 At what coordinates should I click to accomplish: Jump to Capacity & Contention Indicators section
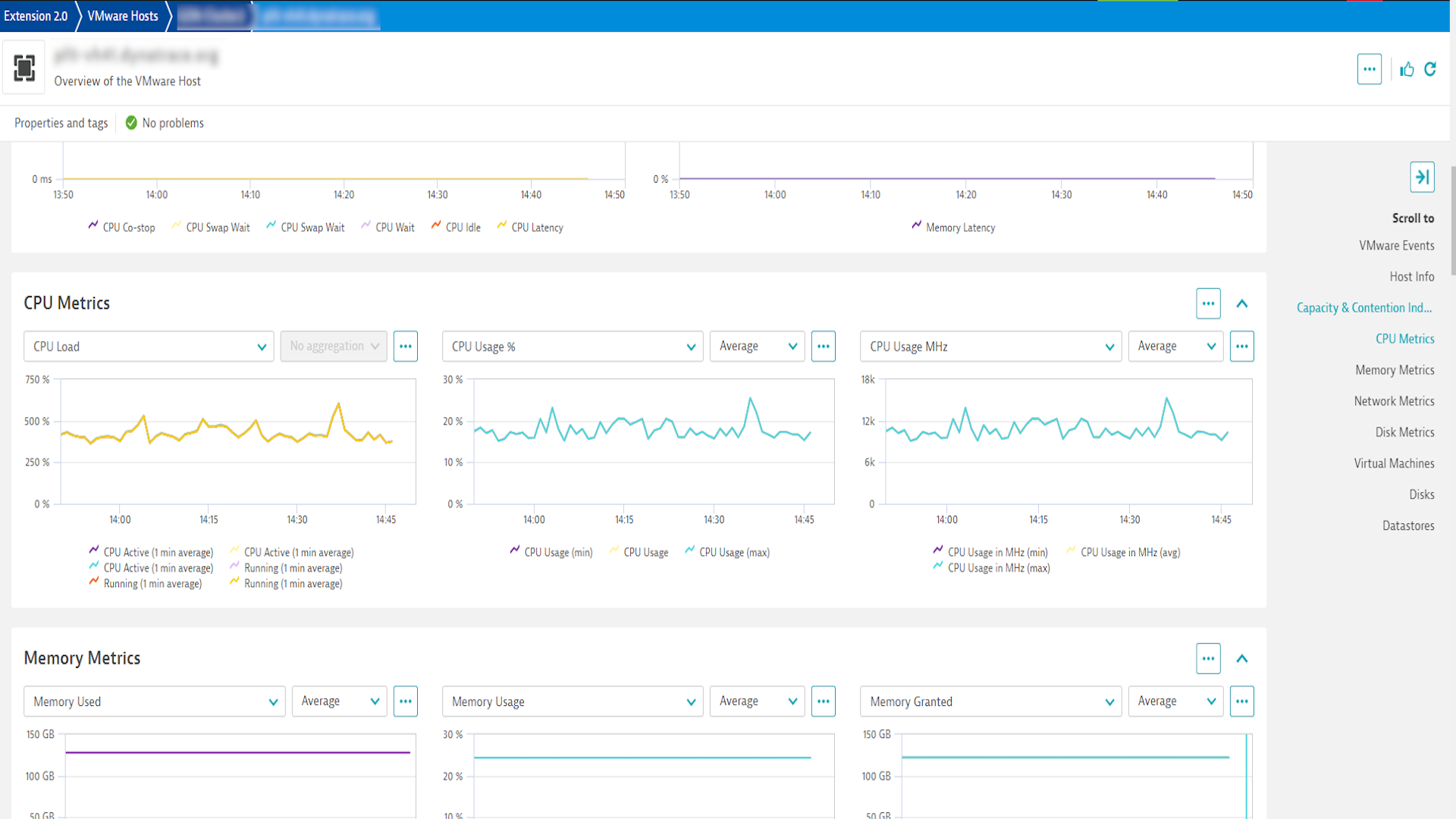1364,308
